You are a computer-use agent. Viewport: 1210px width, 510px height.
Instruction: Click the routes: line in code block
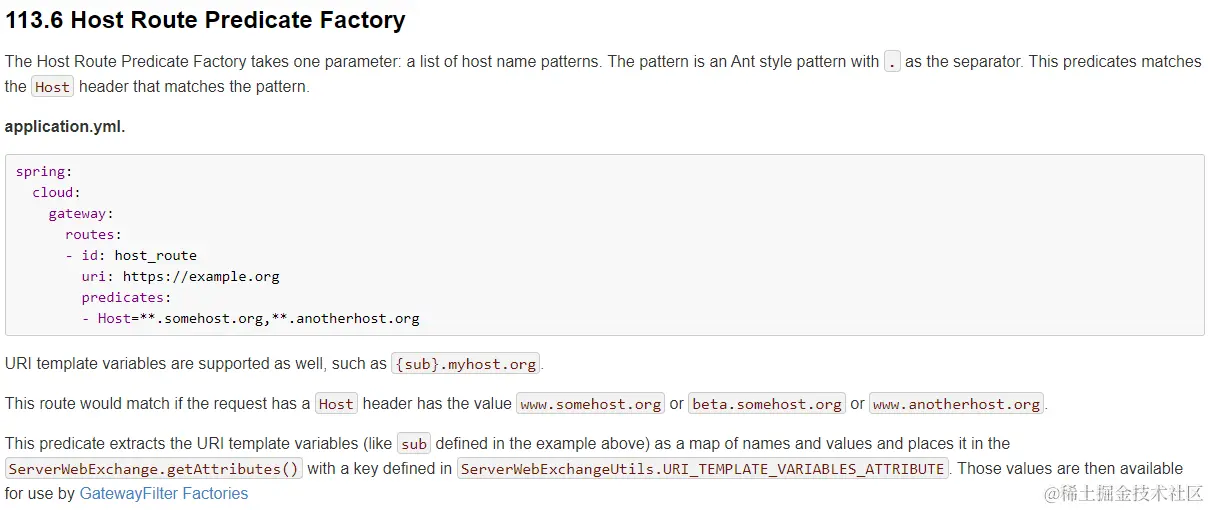pyautogui.click(x=93, y=234)
